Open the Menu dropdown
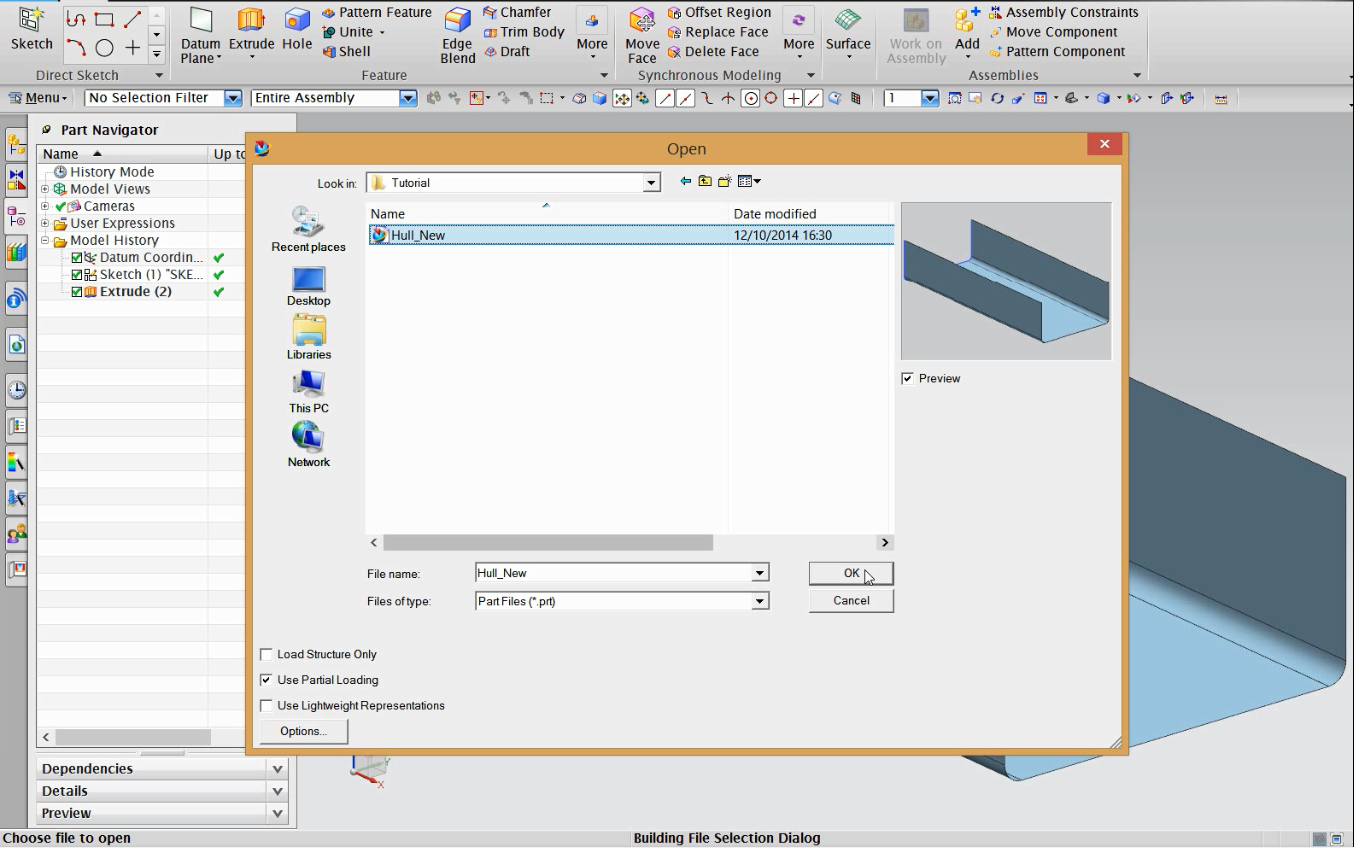The width and height of the screenshot is (1354, 848). pos(40,98)
